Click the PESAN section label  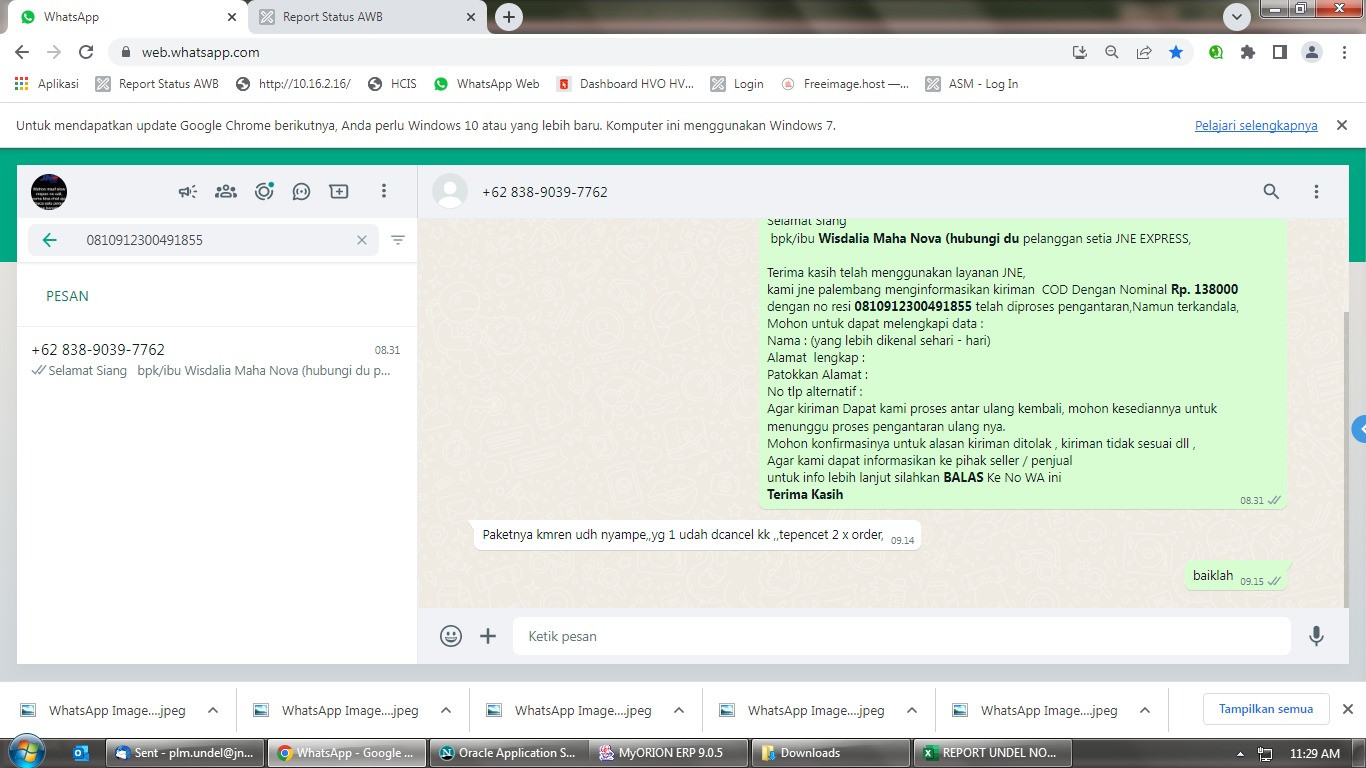(x=67, y=296)
